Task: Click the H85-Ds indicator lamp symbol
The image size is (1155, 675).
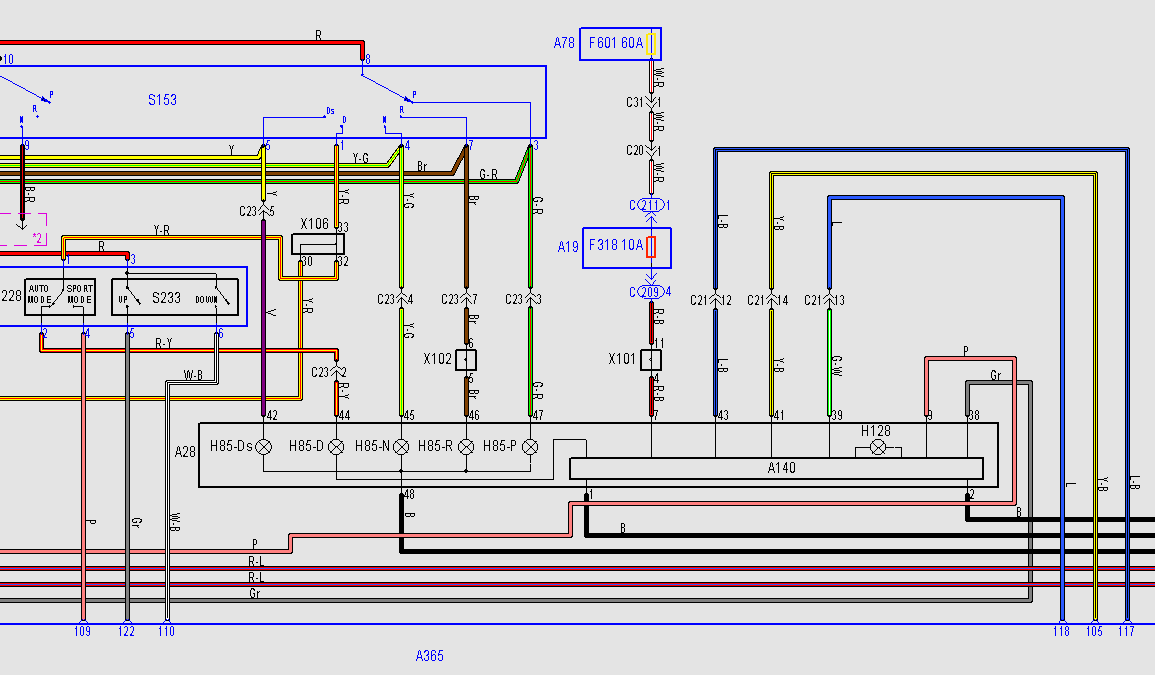Action: pos(265,446)
